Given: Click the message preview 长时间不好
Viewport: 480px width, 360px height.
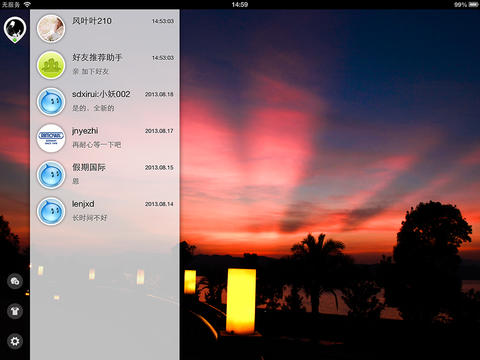Looking at the screenshot, I should click(90, 218).
